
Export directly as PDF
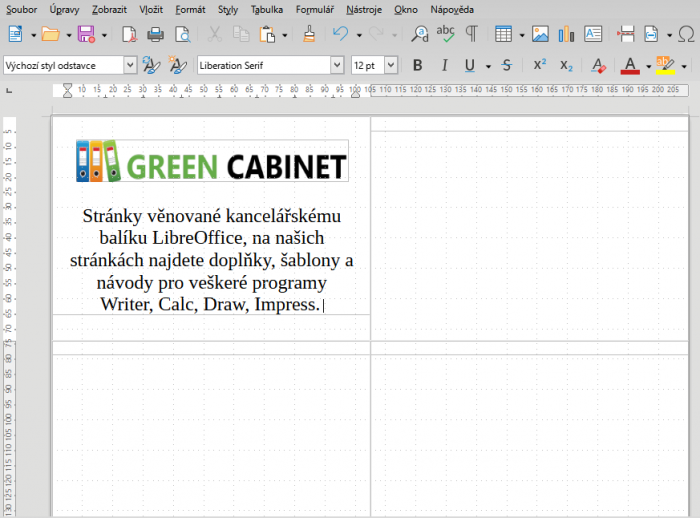pos(129,34)
